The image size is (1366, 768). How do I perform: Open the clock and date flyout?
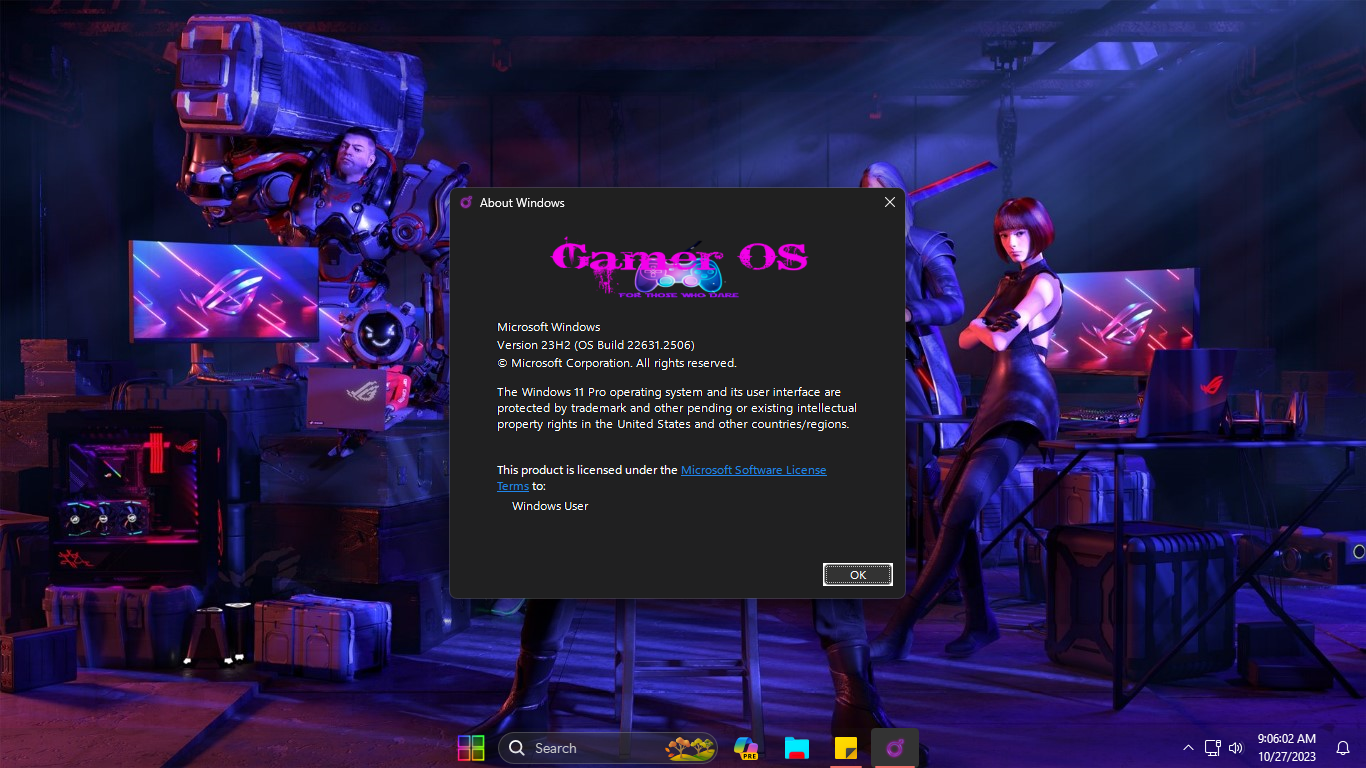[1287, 748]
